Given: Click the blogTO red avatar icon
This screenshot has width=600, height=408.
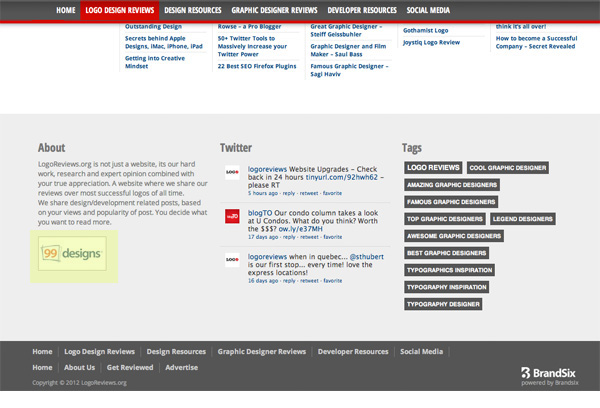Looking at the screenshot, I should 232,215.
